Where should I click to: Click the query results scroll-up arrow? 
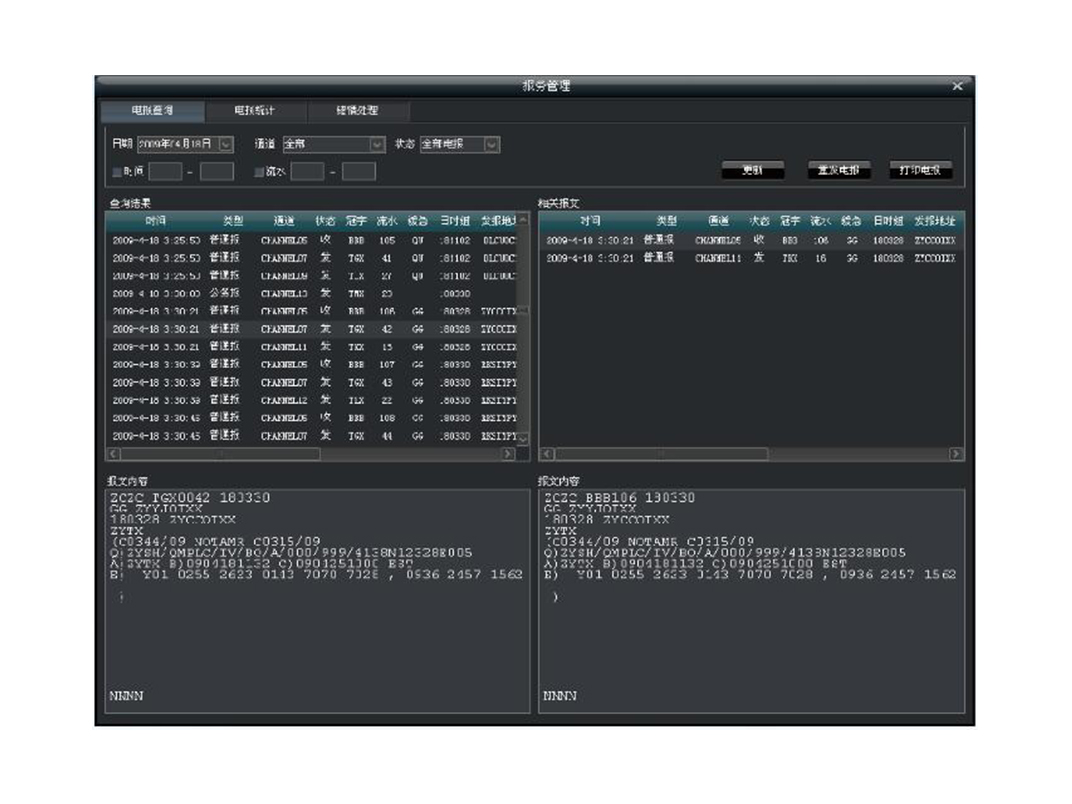[524, 220]
